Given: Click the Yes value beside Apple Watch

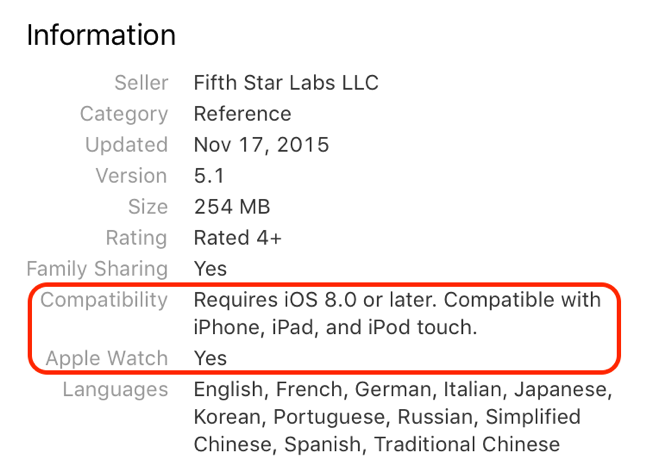Looking at the screenshot, I should [x=210, y=358].
